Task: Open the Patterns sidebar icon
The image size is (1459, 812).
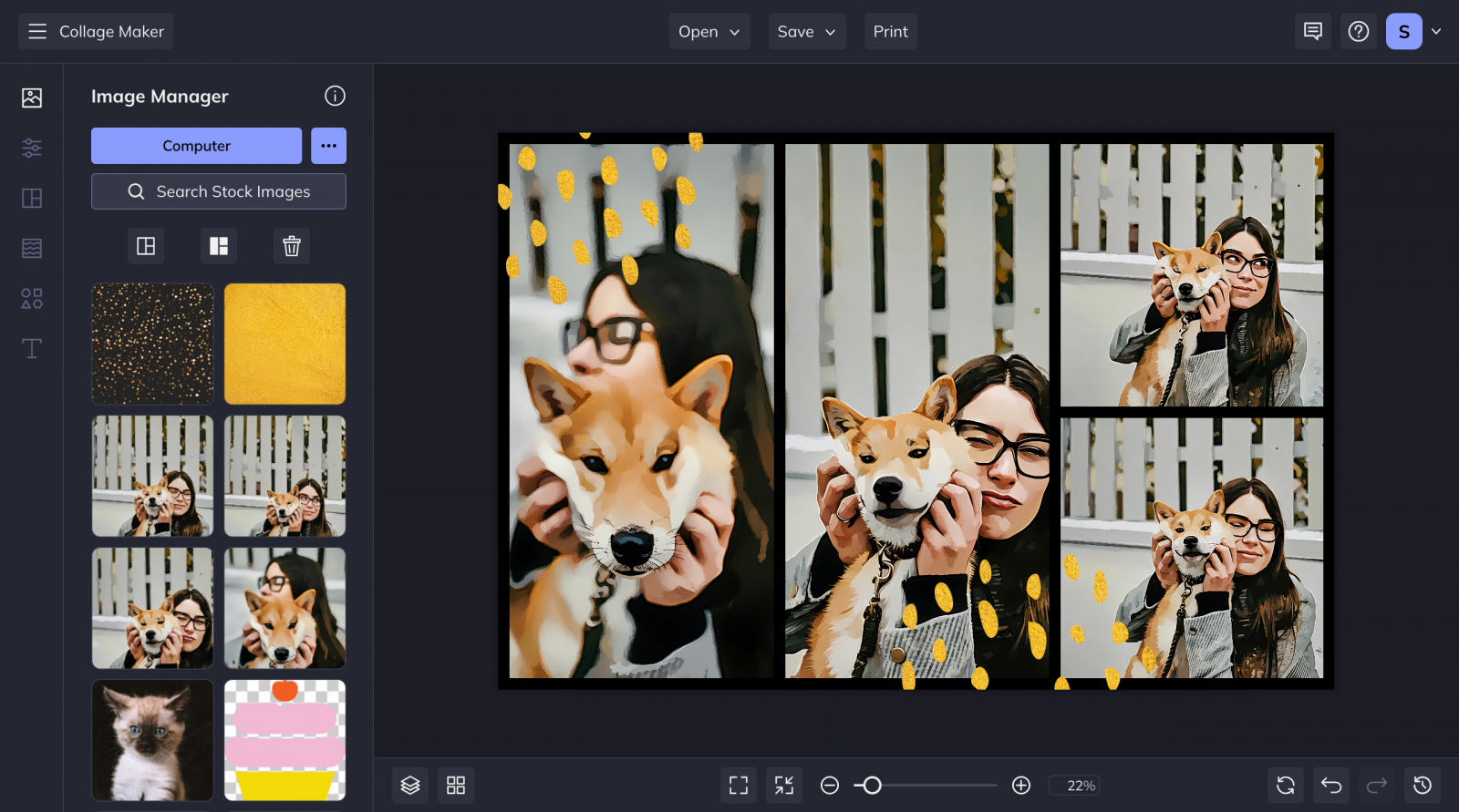Action: 32,248
